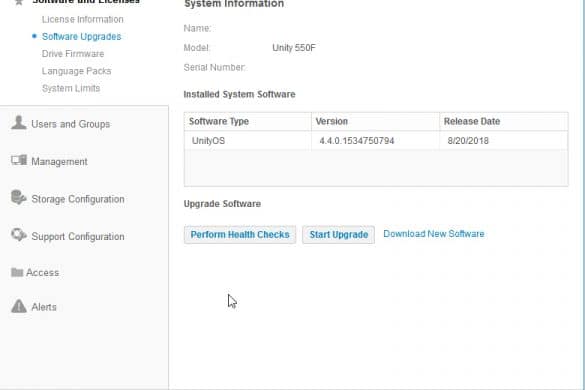The width and height of the screenshot is (585, 390).
Task: Click the Software and Licenses heading
Action: pos(86,2)
